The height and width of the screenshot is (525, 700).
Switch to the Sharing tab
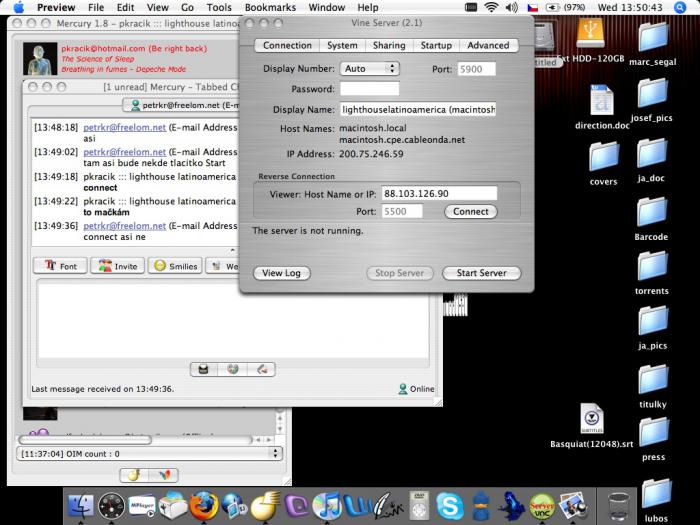coord(389,46)
